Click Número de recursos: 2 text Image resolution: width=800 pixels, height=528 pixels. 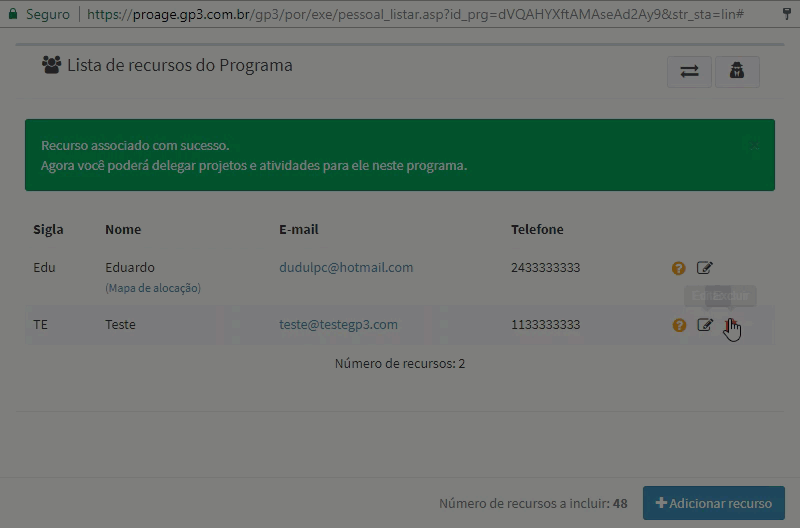point(400,364)
